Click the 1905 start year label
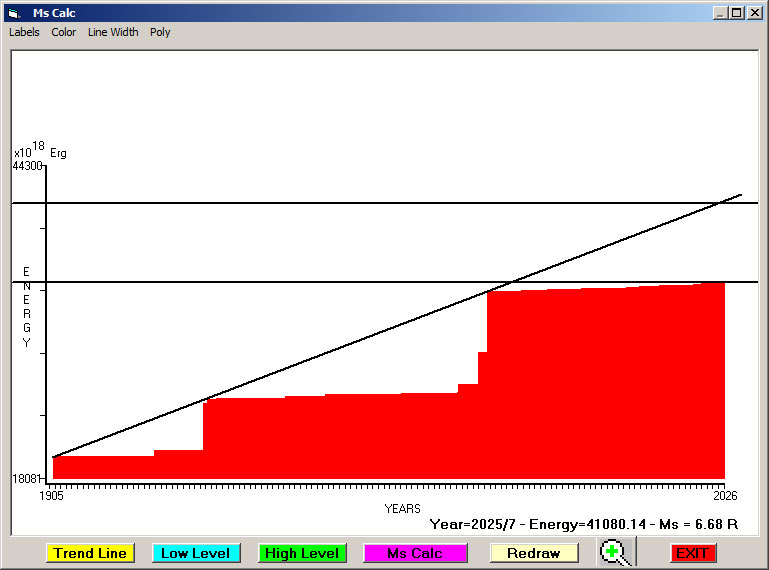Screen dimensions: 769x570 (x=51, y=495)
